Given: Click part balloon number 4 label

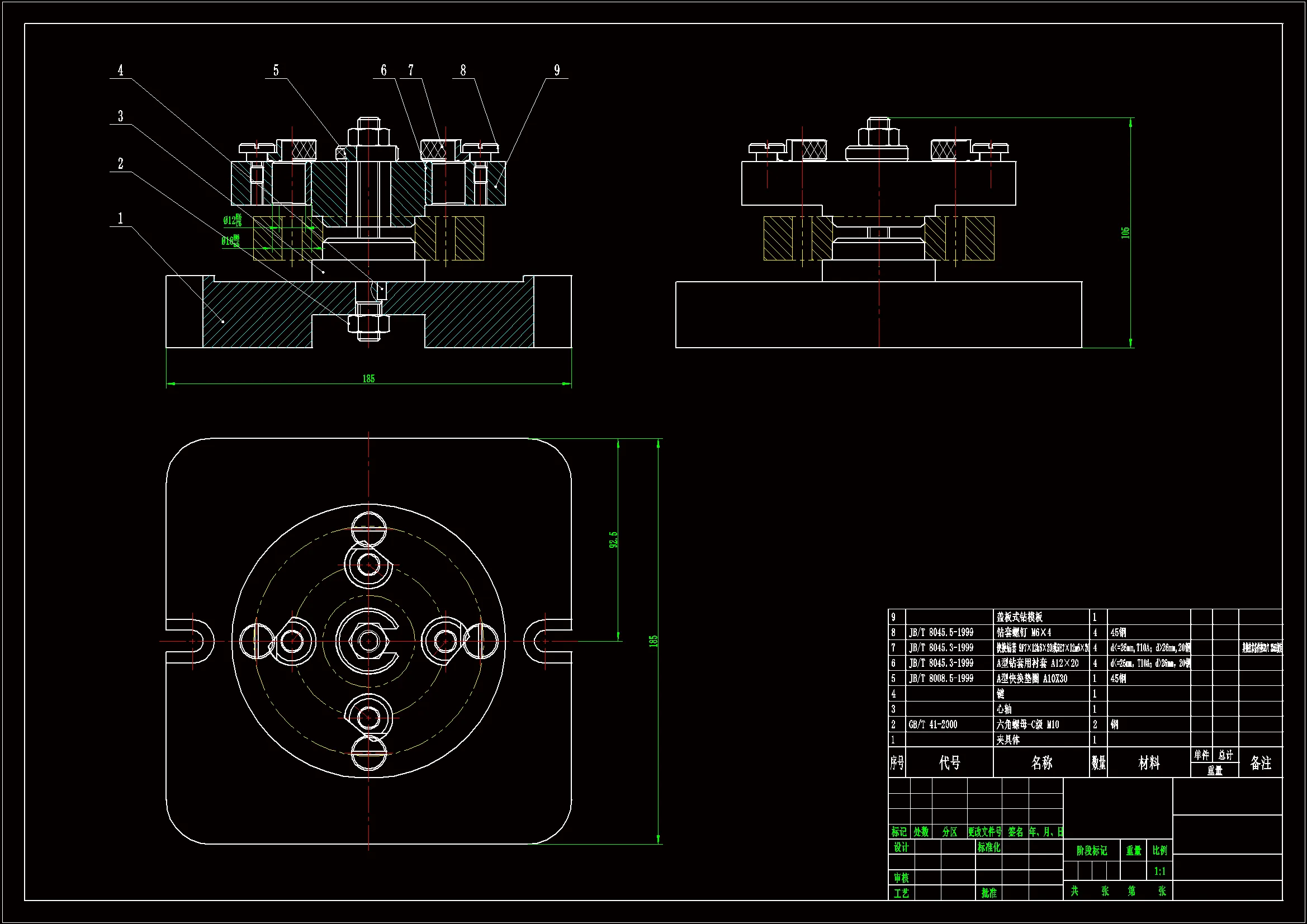Looking at the screenshot, I should tap(120, 70).
